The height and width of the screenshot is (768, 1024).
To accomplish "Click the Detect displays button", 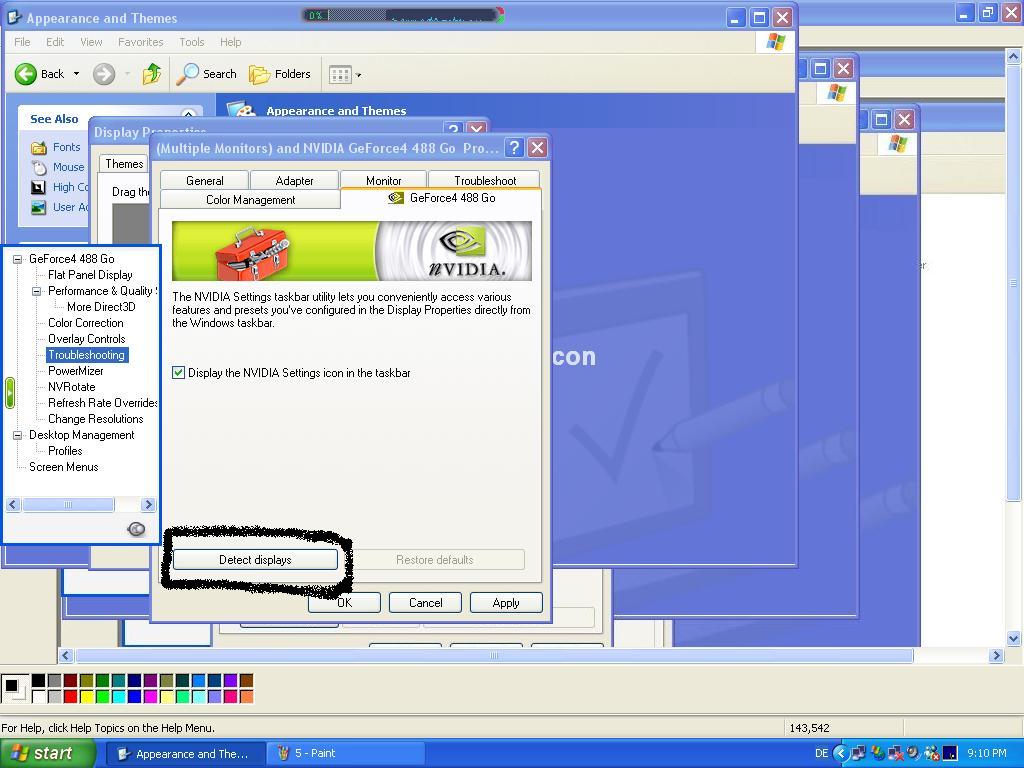I will coord(255,560).
